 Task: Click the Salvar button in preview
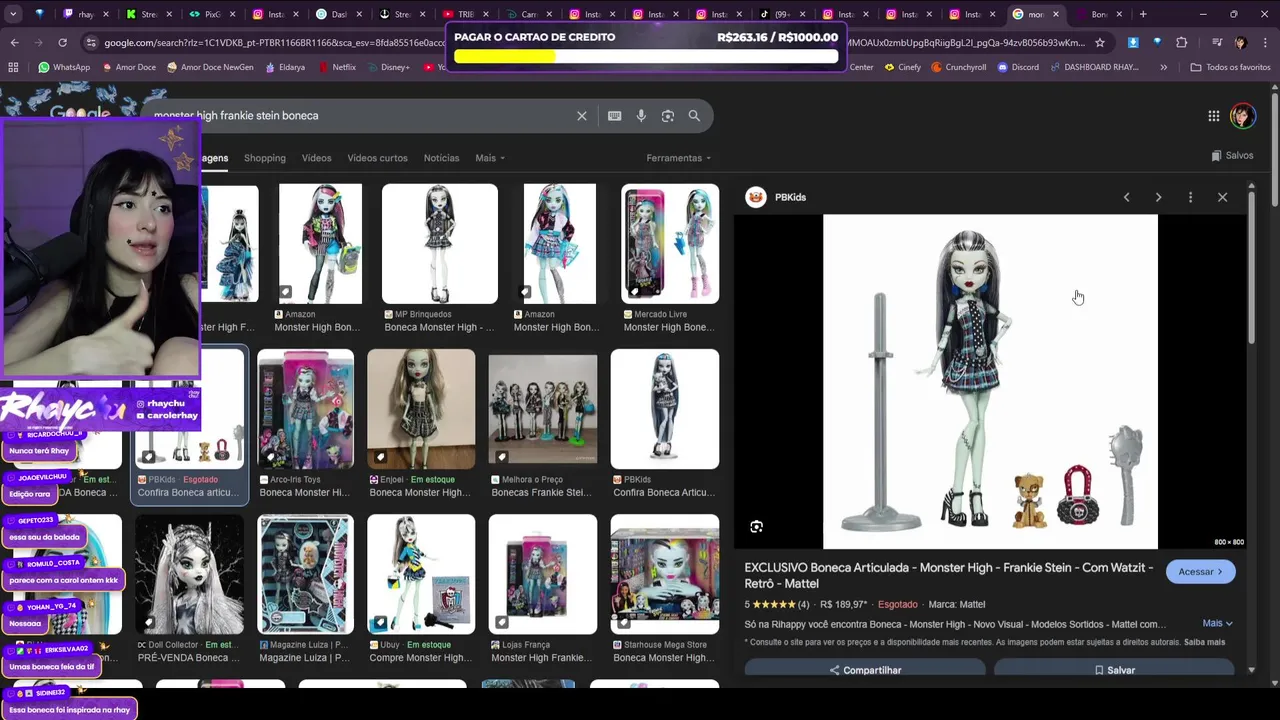tap(1114, 670)
